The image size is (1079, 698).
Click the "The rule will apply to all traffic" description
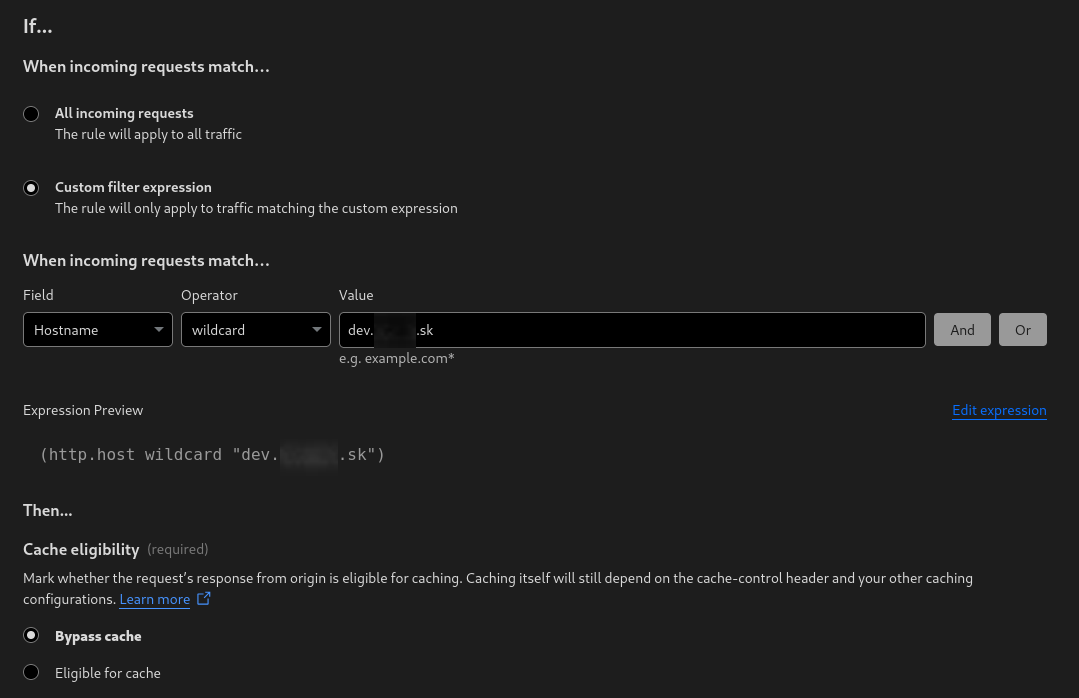point(148,134)
